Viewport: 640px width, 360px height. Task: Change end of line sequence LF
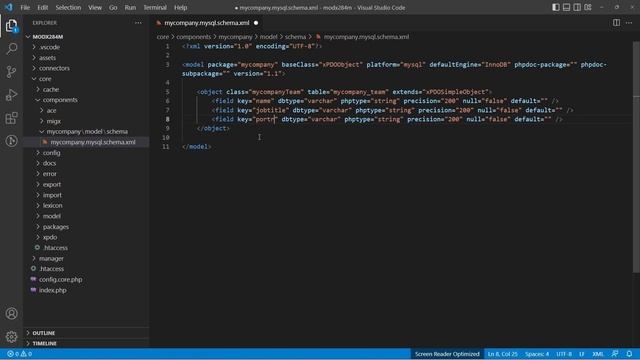pos(582,354)
